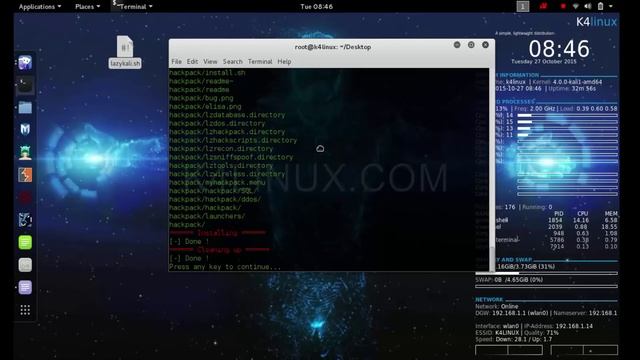Click the 'hackpack/lzrecon.directory' terminal line

(221, 149)
